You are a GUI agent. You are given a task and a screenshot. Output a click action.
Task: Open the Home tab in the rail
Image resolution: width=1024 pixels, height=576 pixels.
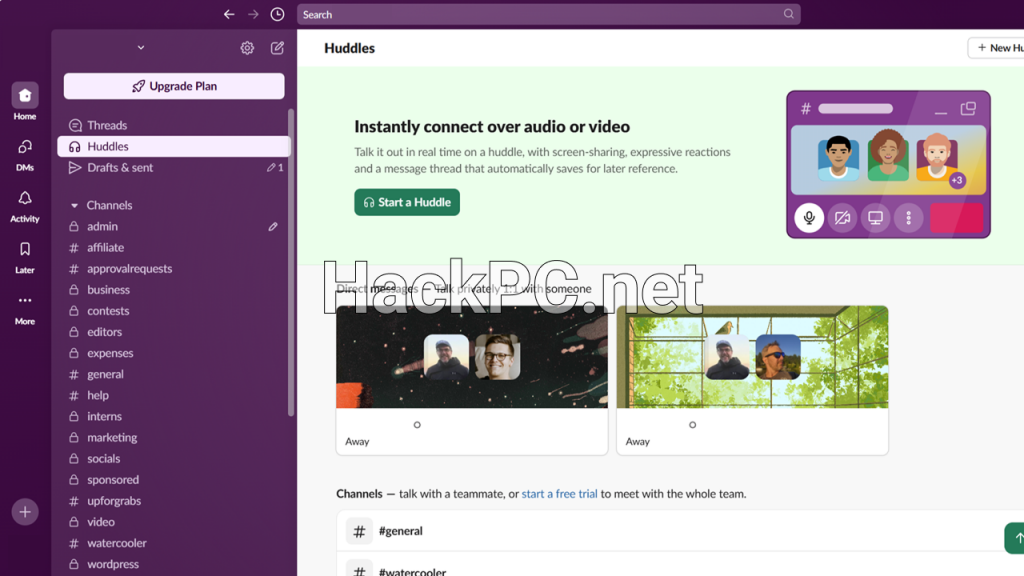(x=25, y=102)
